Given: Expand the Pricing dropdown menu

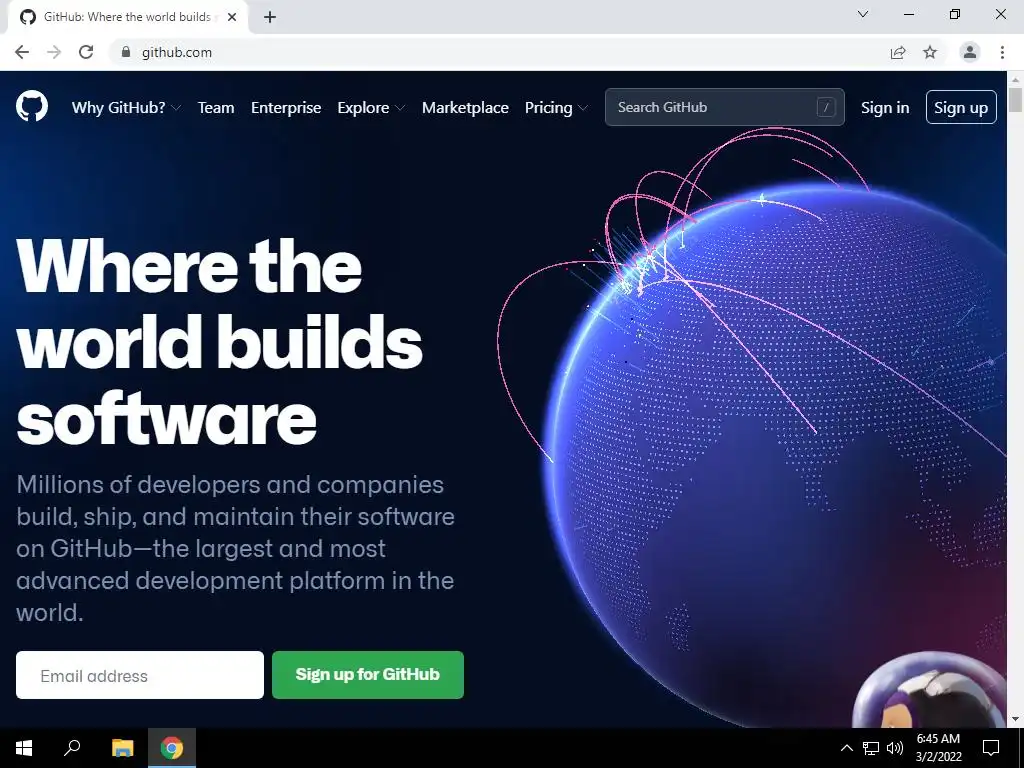Looking at the screenshot, I should pos(556,108).
